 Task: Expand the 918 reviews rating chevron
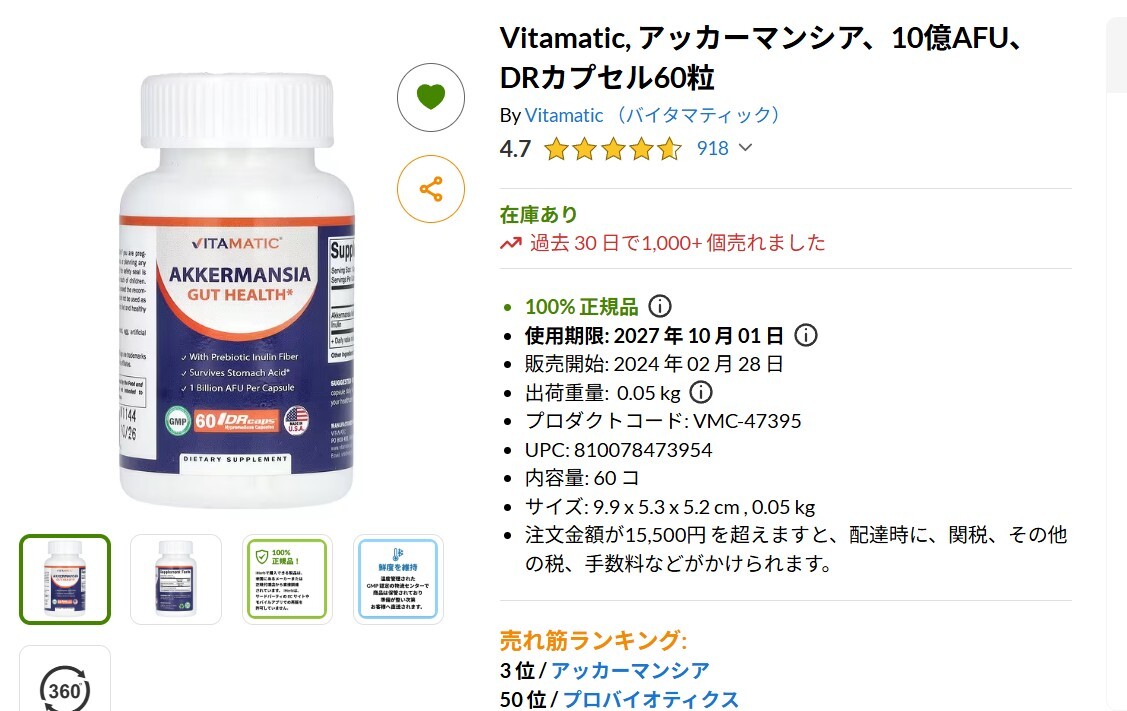[745, 147]
